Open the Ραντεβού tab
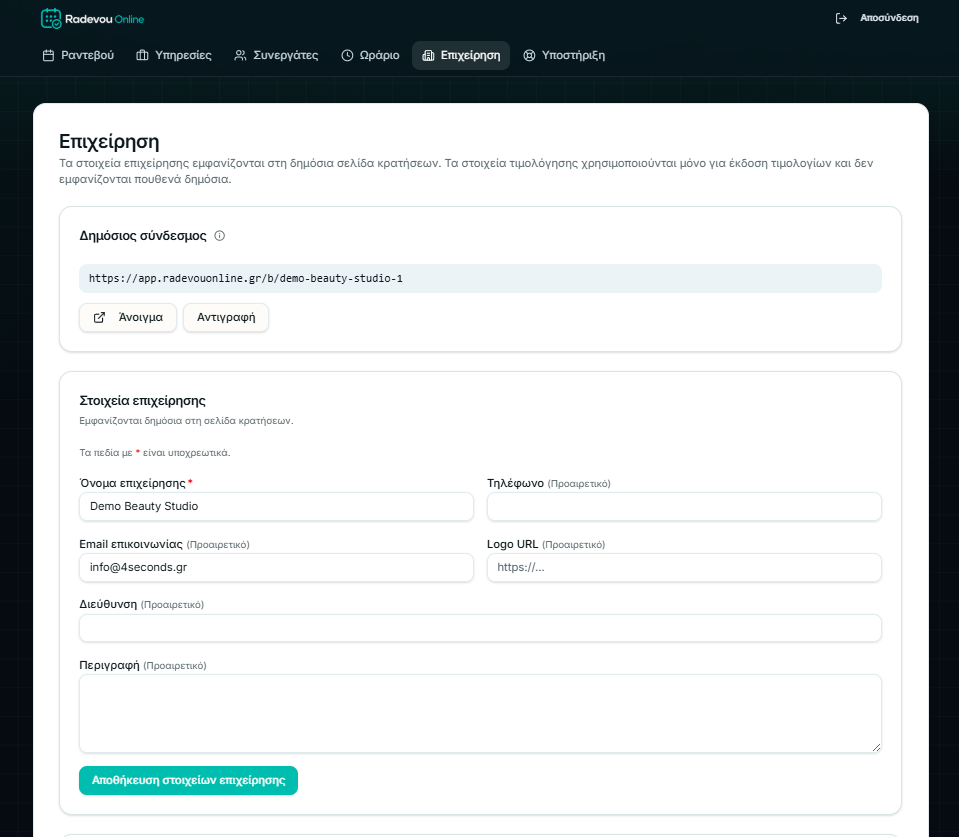This screenshot has width=959, height=837. tap(78, 56)
